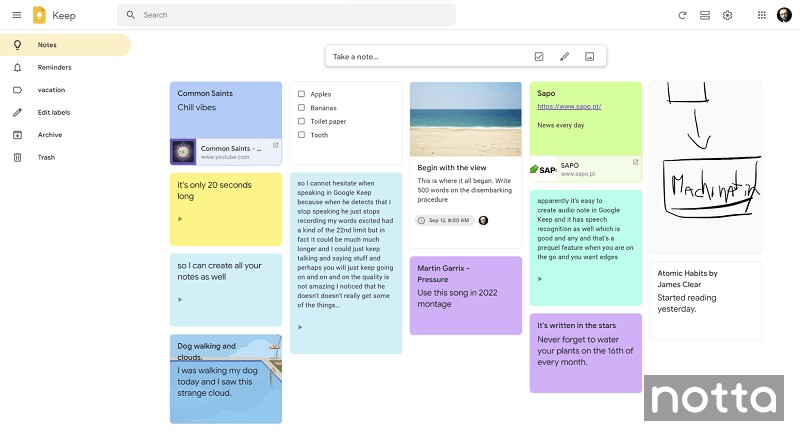800x437 pixels.
Task: Select Notes in the sidebar
Action: point(65,45)
